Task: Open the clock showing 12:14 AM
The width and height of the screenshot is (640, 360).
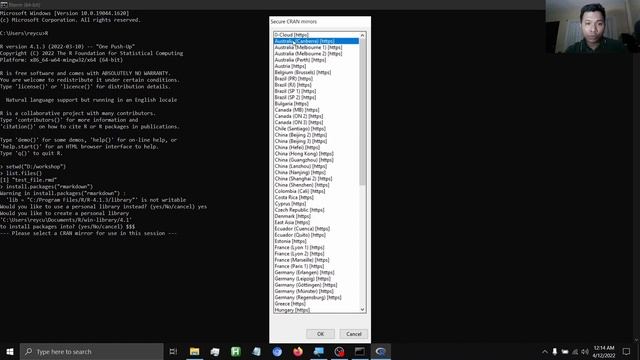Action: pos(604,351)
